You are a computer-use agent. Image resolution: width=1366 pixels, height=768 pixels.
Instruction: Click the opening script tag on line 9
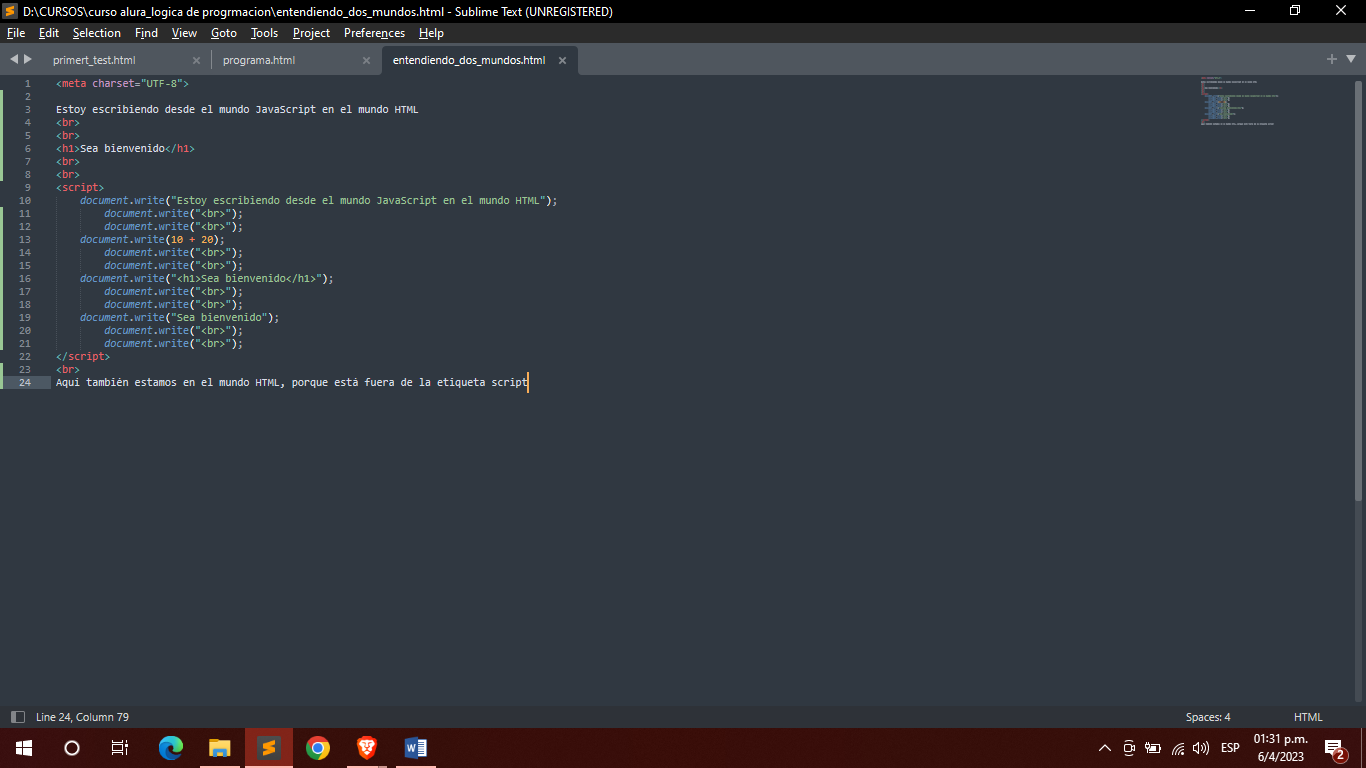coord(80,187)
